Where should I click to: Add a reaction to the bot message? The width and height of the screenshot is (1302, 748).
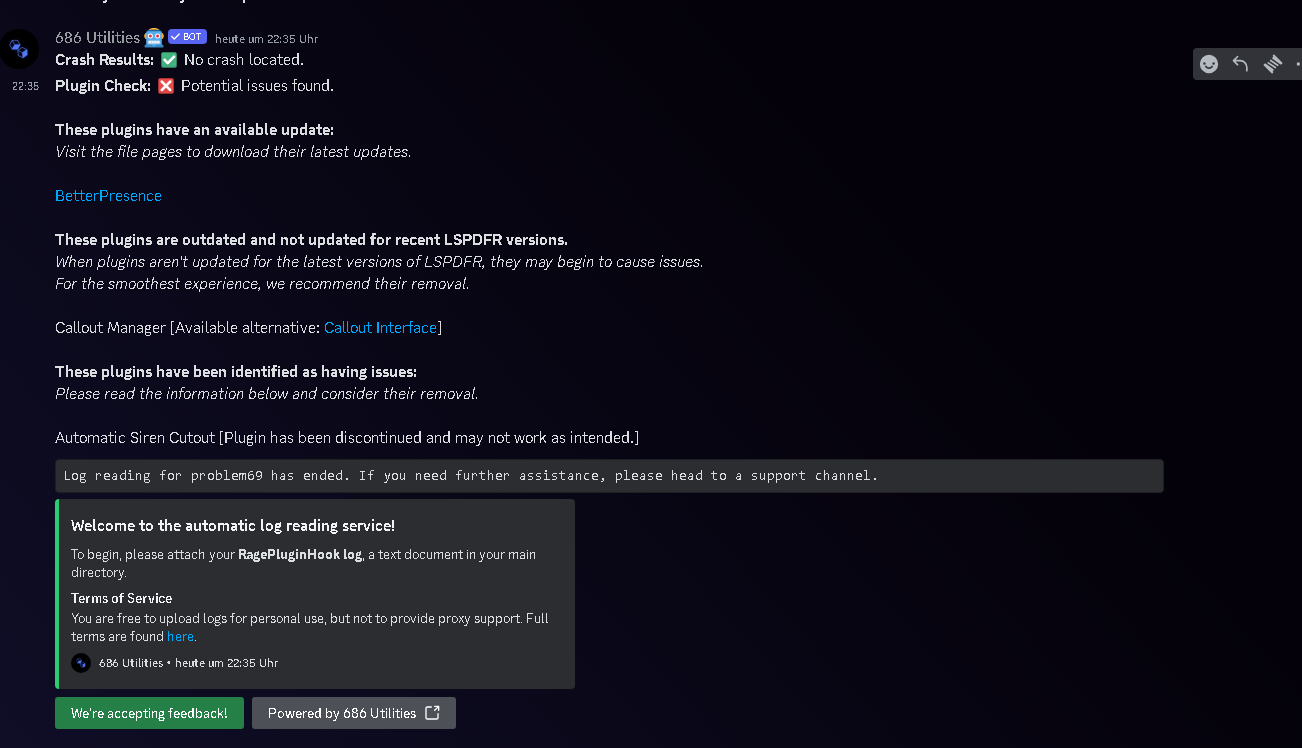(x=1209, y=64)
